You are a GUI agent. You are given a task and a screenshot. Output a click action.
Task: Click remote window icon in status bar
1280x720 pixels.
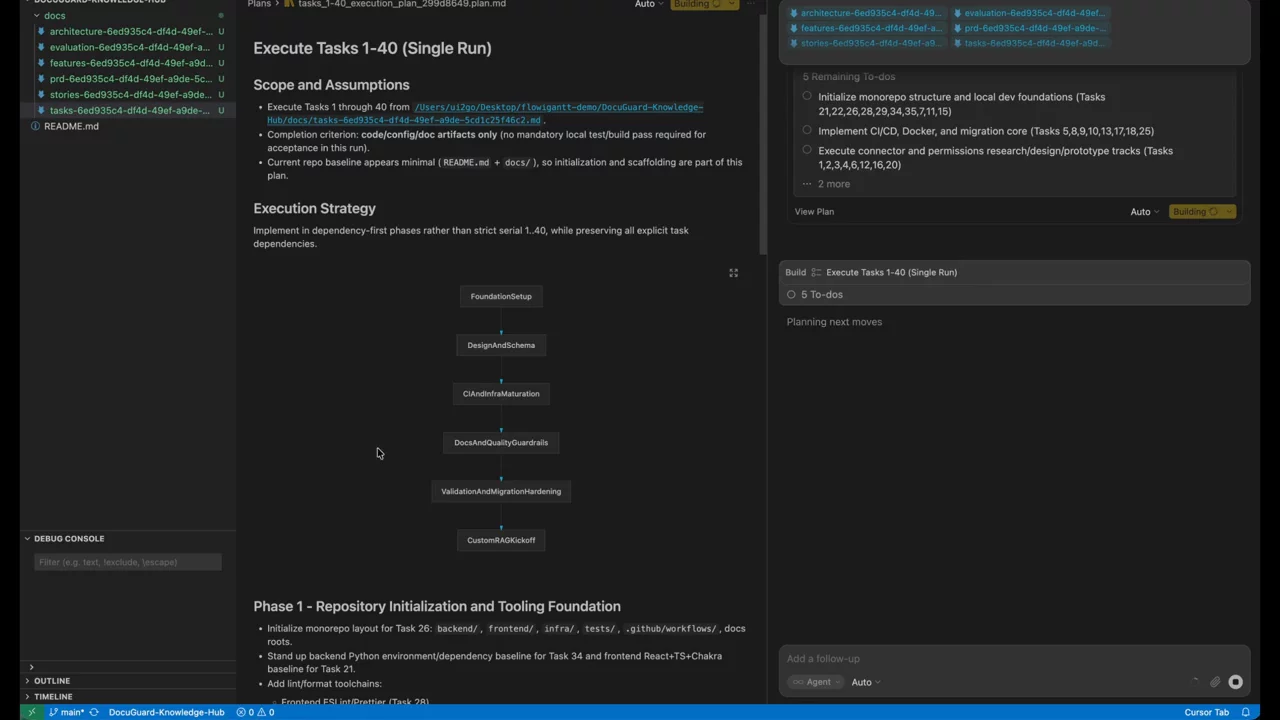[31, 712]
